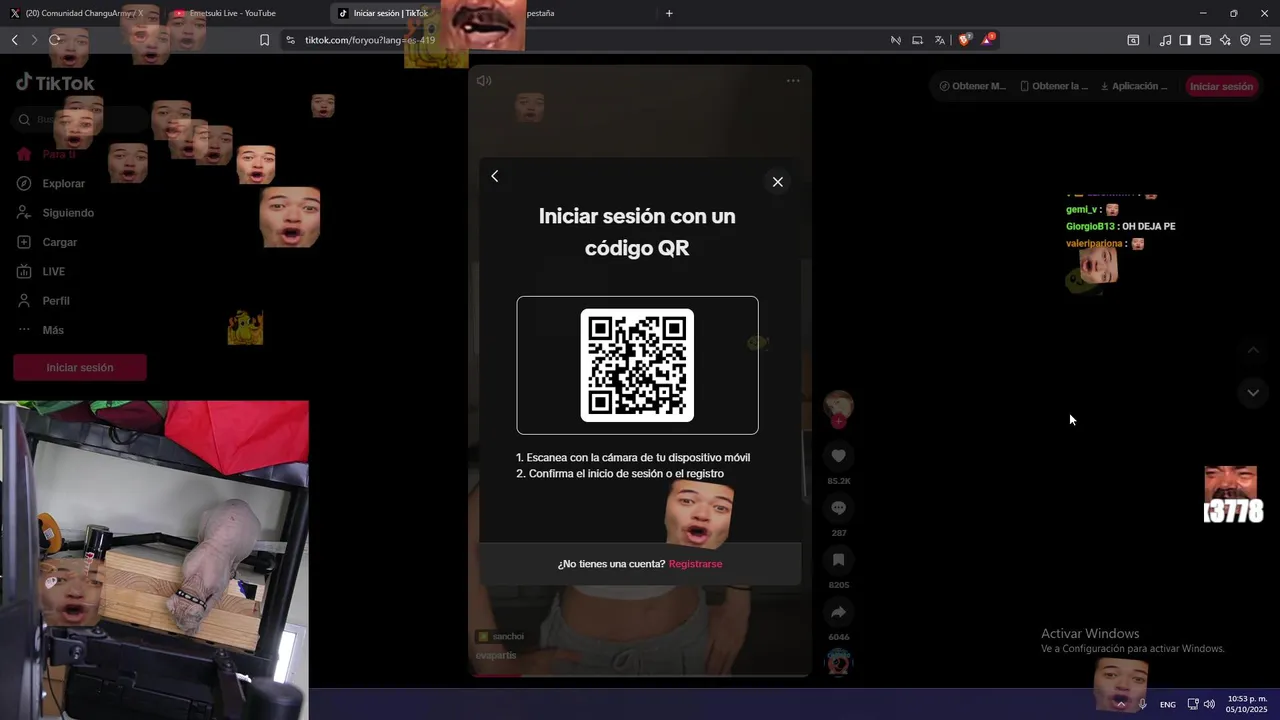Navigate forward in the browser
The height and width of the screenshot is (720, 1280).
(x=34, y=40)
